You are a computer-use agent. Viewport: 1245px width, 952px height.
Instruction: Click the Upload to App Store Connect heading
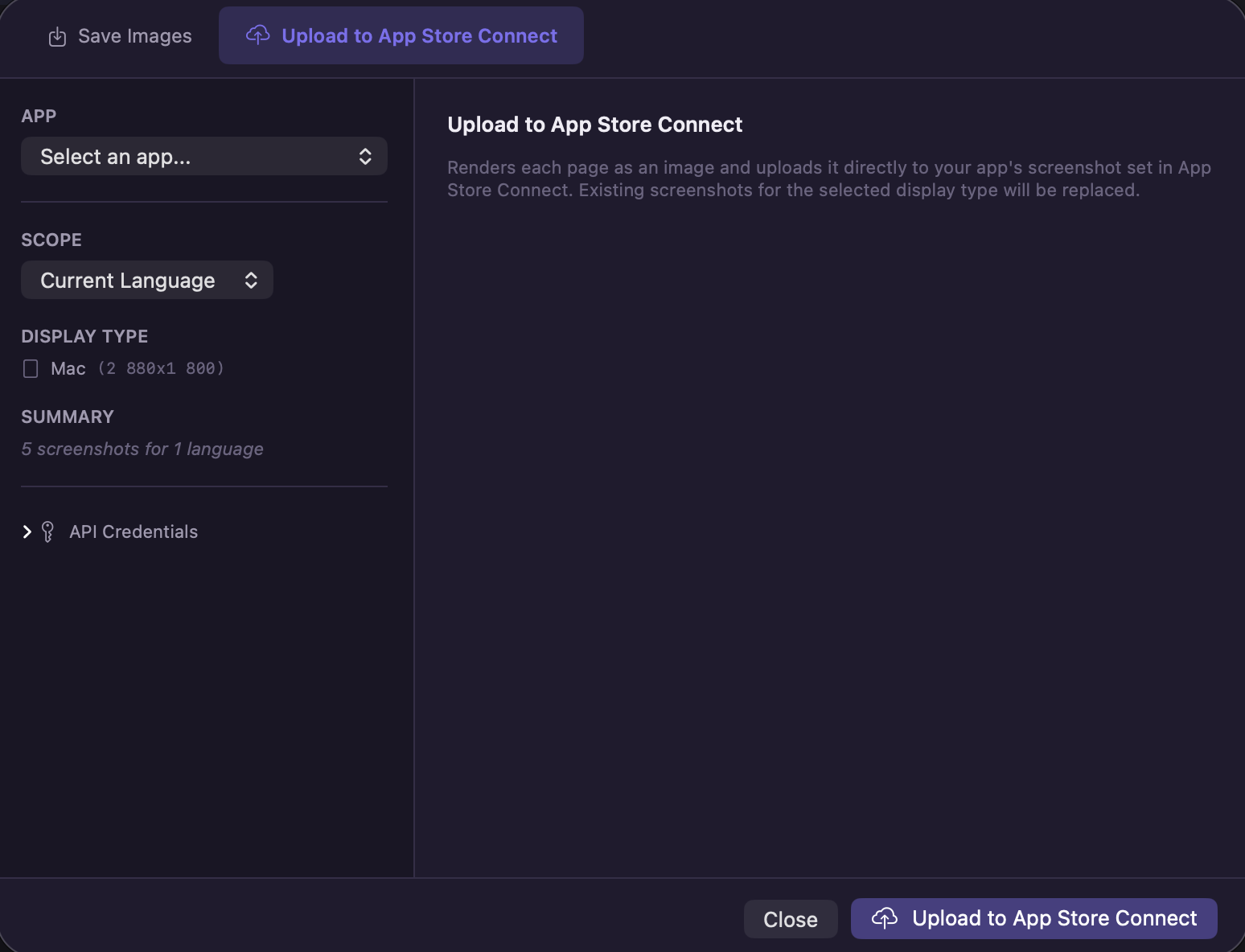[595, 125]
